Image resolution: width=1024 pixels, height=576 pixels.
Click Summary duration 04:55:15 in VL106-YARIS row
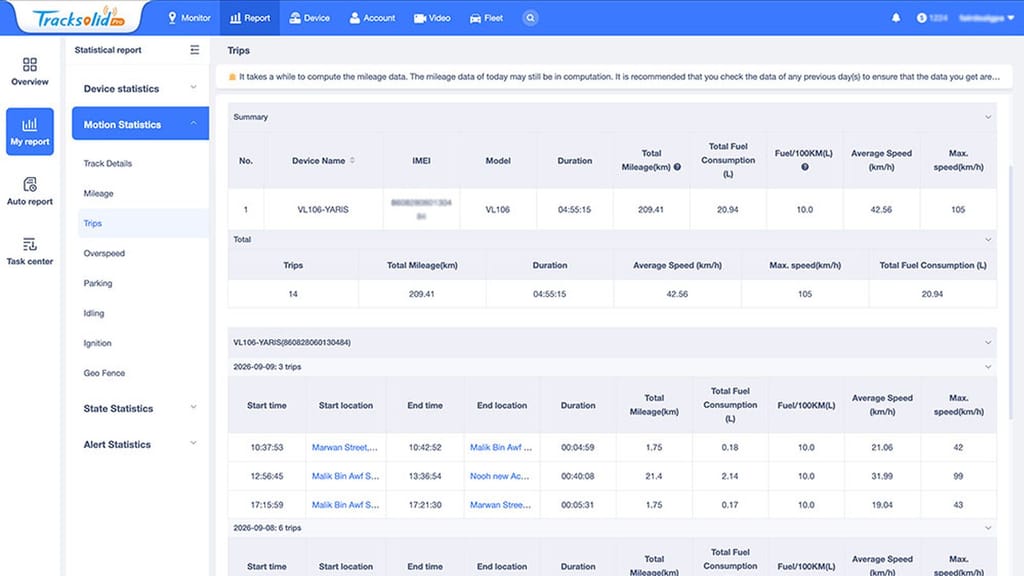[575, 210]
